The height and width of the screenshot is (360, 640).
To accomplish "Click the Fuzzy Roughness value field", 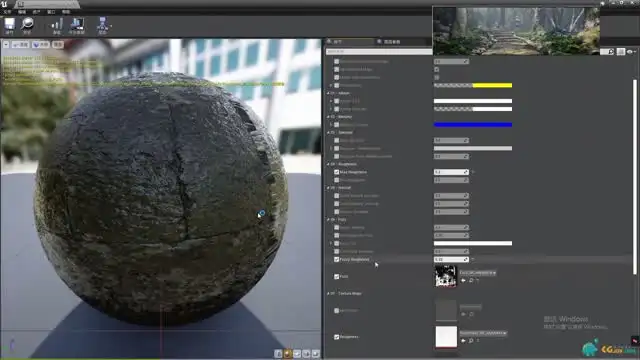I will (451, 259).
